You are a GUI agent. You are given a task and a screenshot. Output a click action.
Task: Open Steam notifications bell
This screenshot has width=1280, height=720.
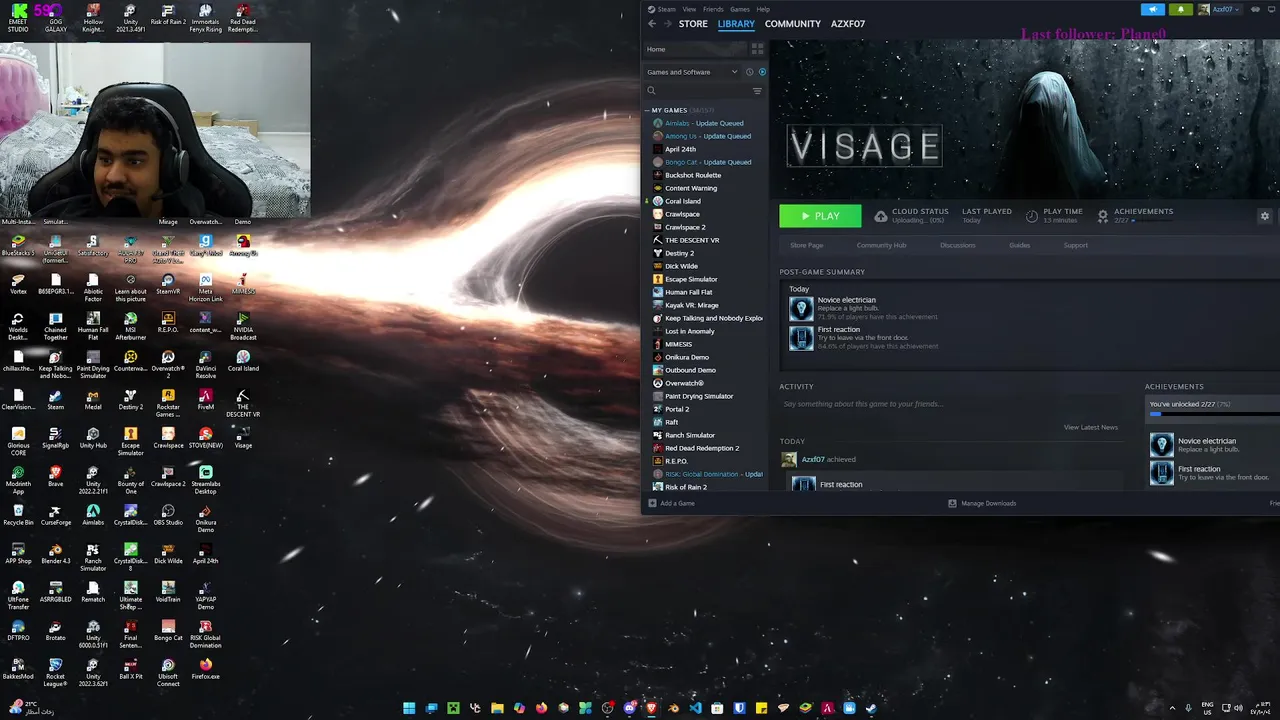pos(1180,9)
